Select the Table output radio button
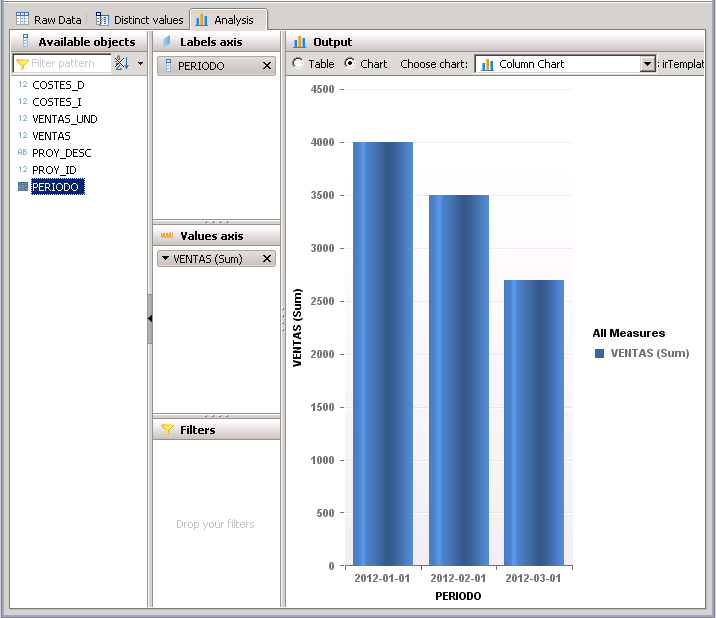 pos(298,64)
